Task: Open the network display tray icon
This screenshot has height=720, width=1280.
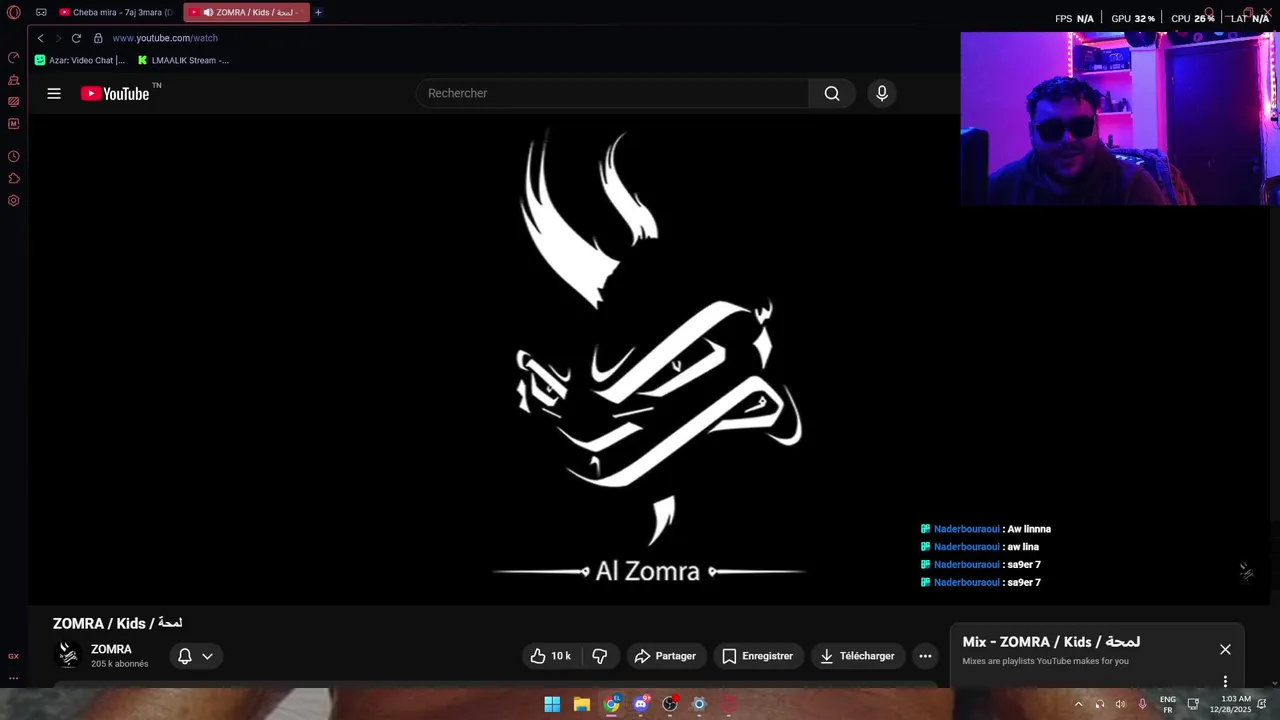Action: [x=1193, y=704]
